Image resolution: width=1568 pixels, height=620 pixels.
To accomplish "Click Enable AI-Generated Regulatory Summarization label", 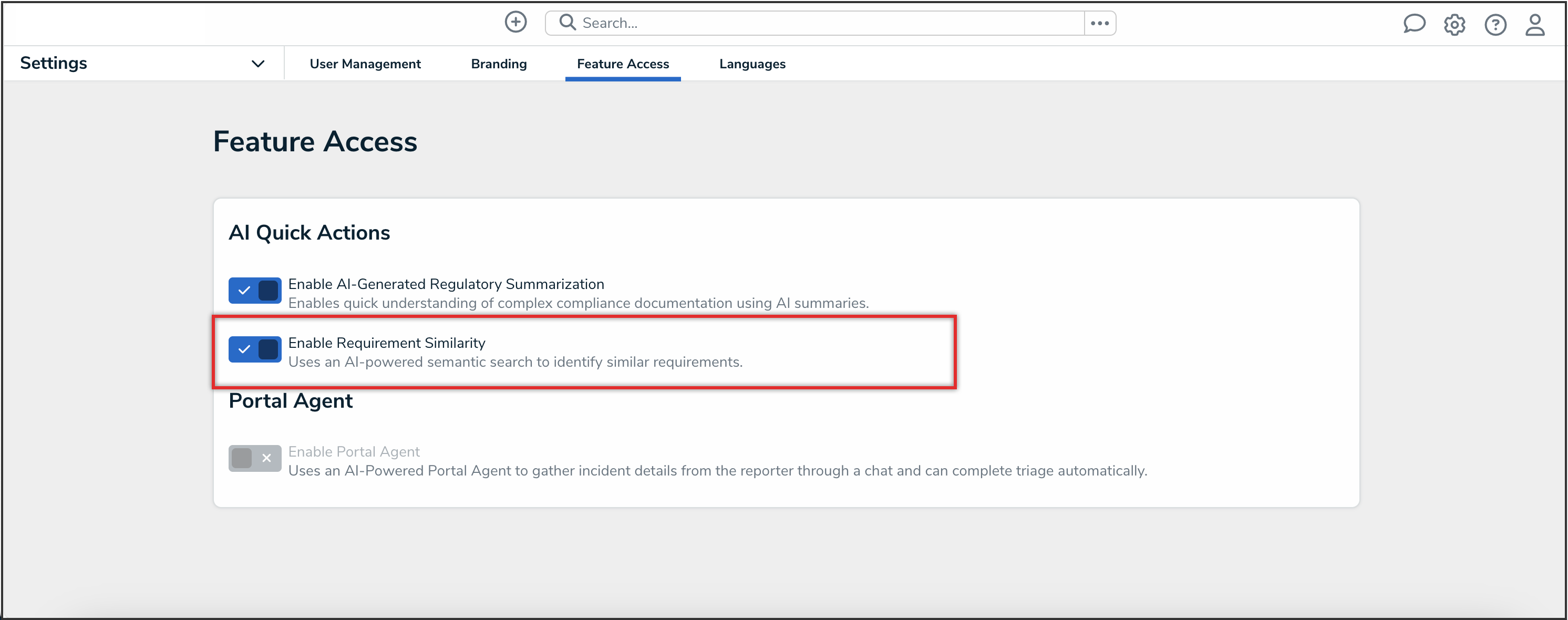I will tap(446, 284).
